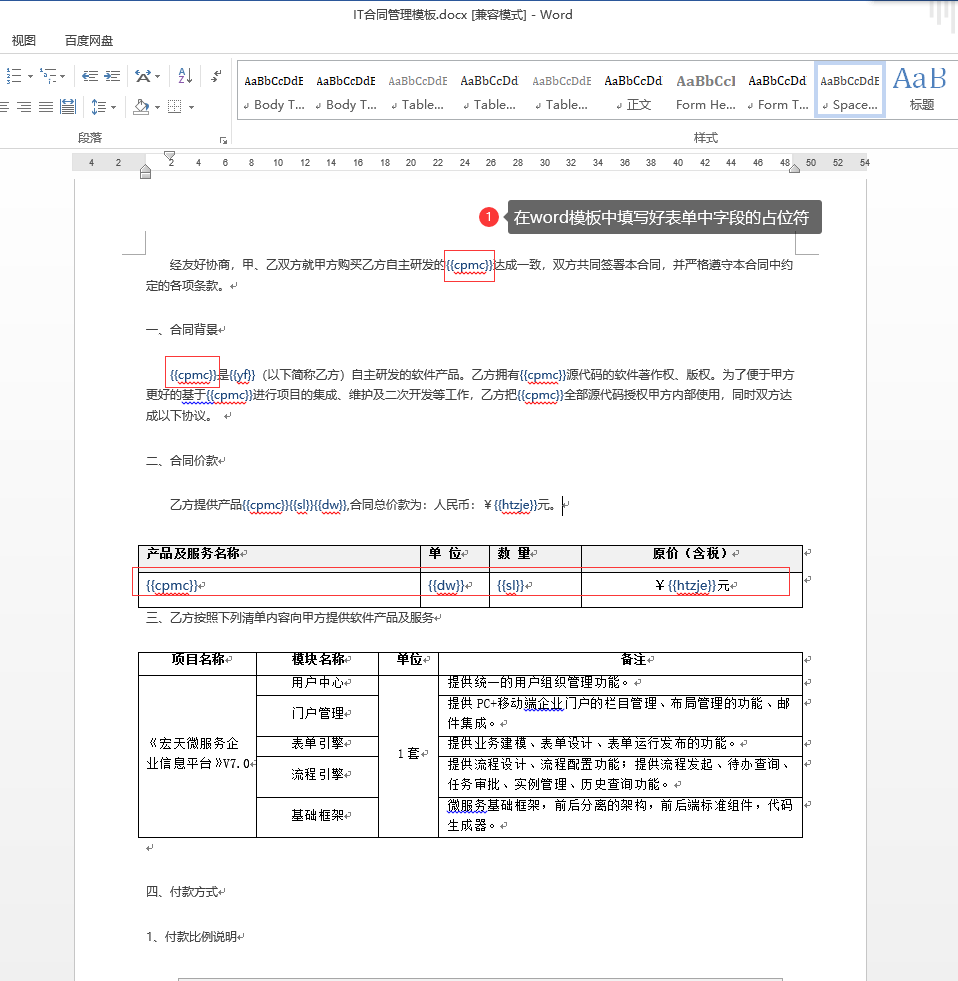
Task: Apply first grey Table... style
Action: 418,92
